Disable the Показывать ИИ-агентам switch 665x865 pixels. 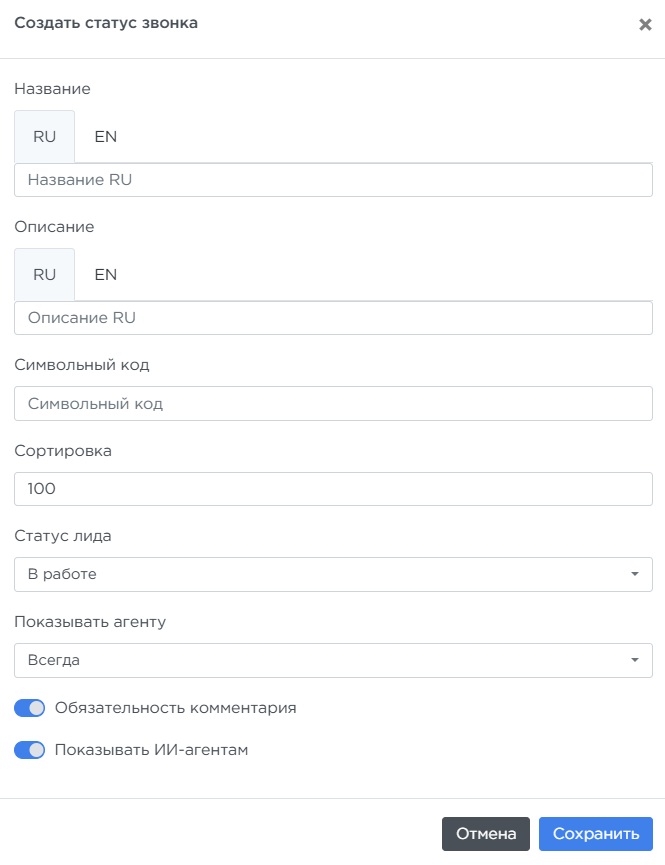(x=30, y=750)
